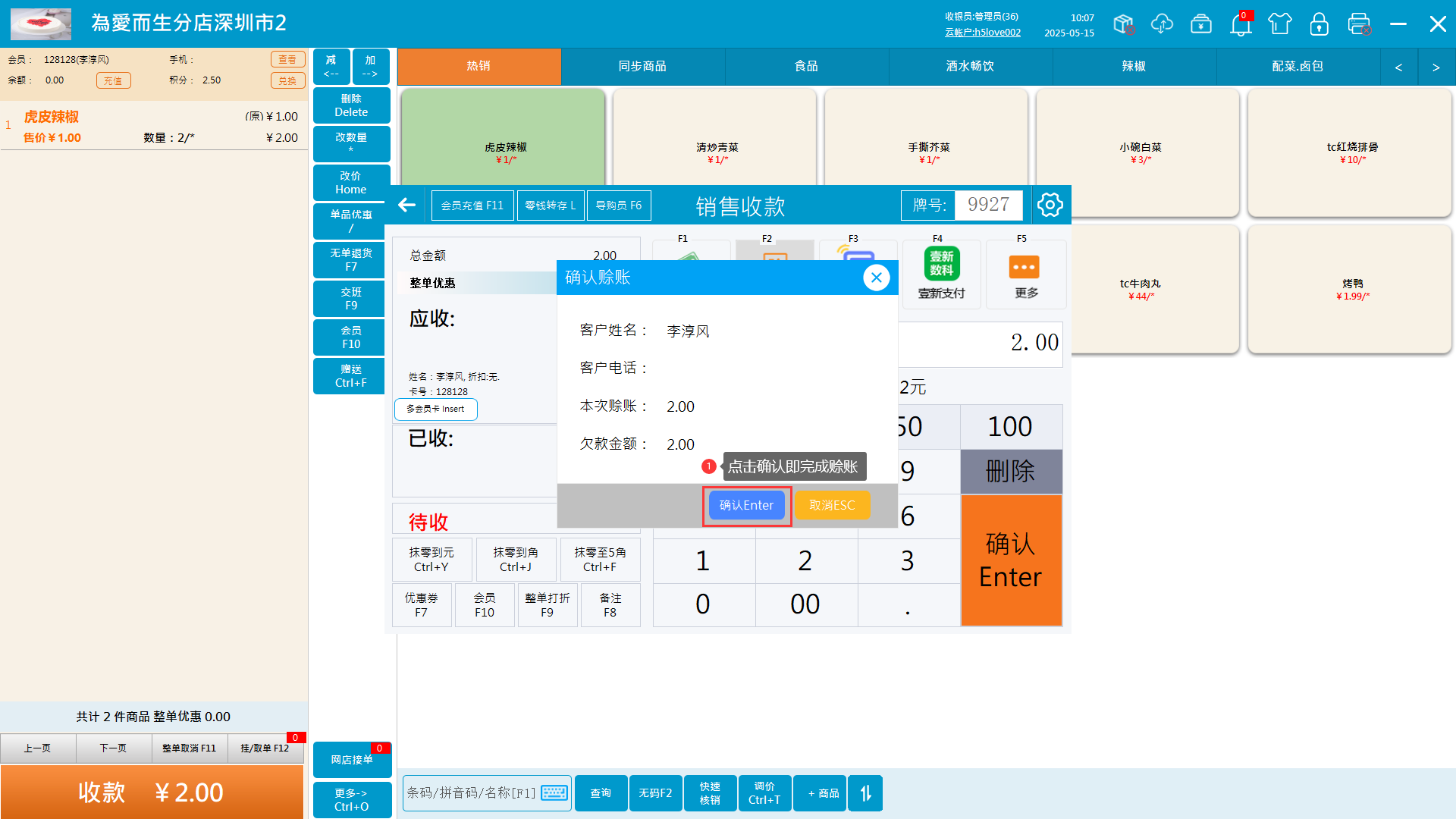Image resolution: width=1456 pixels, height=819 pixels.
Task: Go to next category page arrow
Action: point(1436,67)
